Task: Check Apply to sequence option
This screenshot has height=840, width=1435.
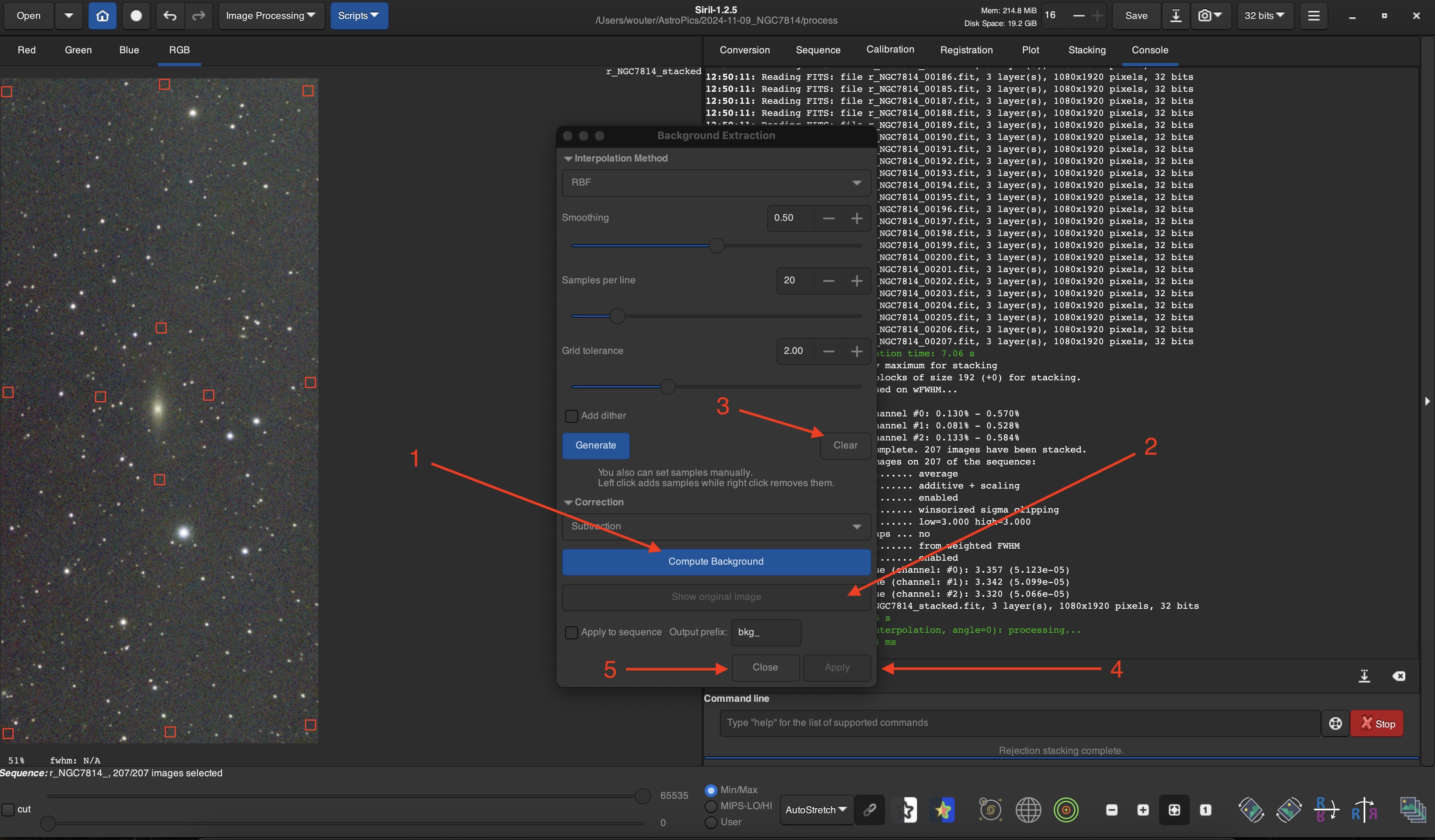Action: [571, 632]
